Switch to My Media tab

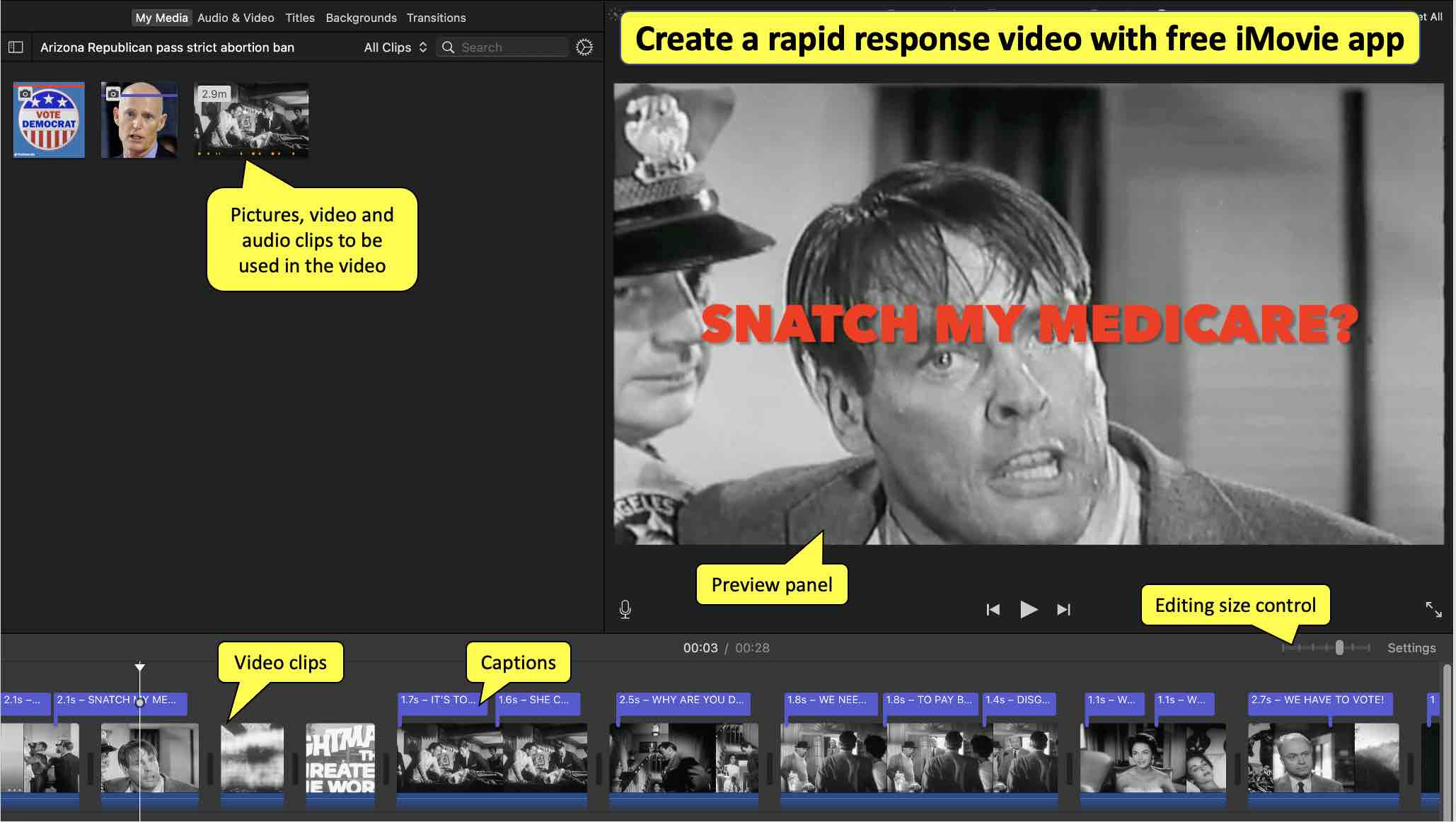point(161,18)
